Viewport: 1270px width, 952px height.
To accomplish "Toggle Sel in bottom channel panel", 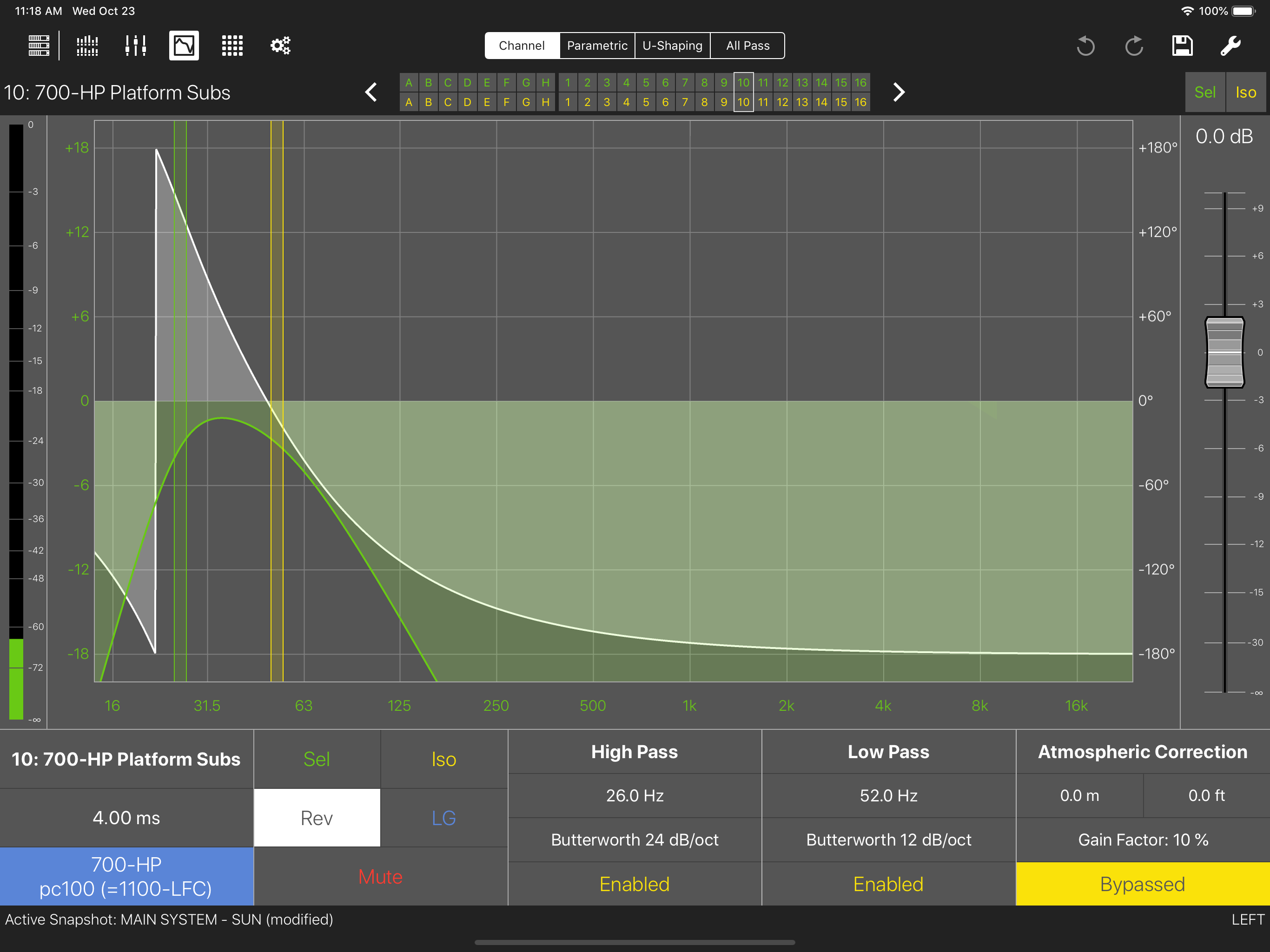I will click(x=317, y=759).
